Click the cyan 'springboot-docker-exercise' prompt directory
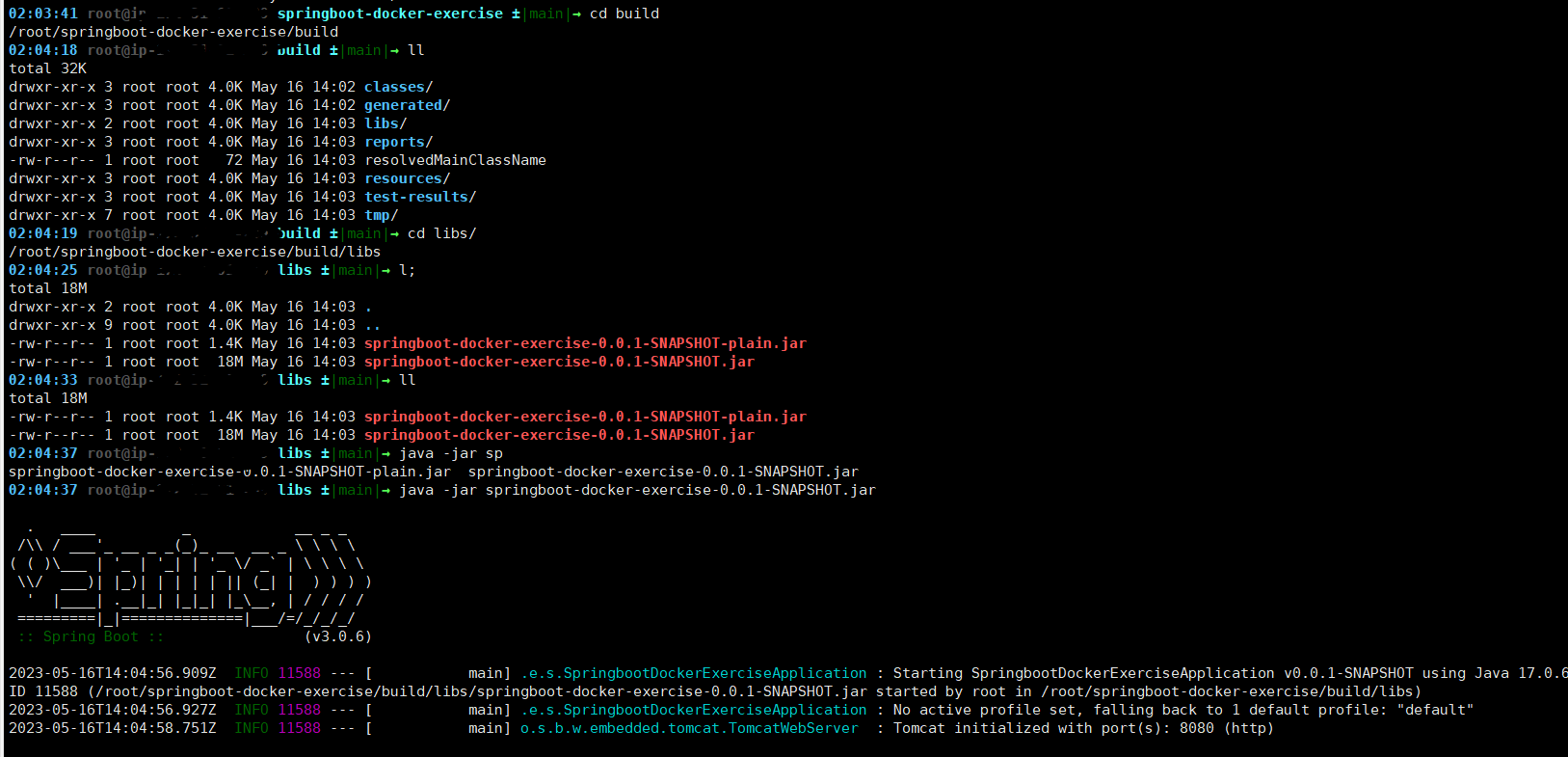1568x757 pixels. (390, 14)
